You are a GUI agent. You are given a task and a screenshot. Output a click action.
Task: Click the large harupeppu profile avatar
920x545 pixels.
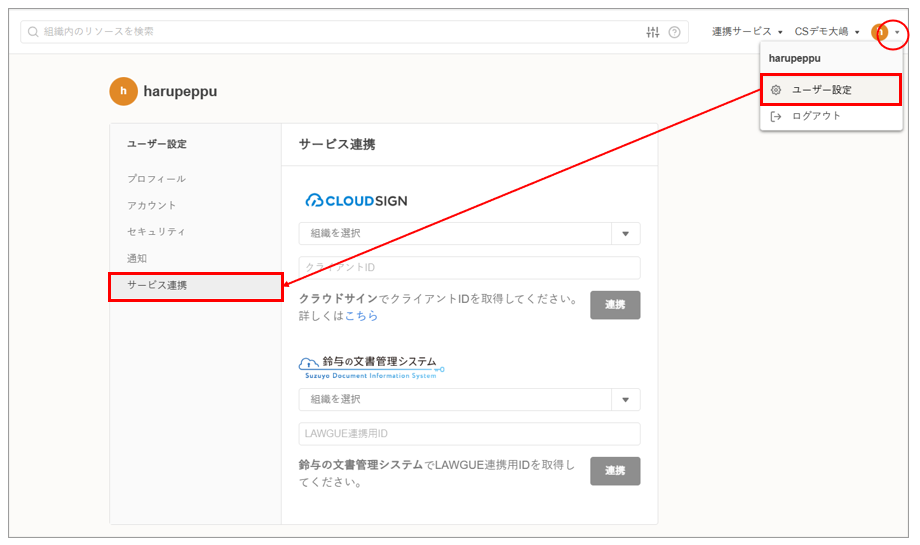pos(123,91)
